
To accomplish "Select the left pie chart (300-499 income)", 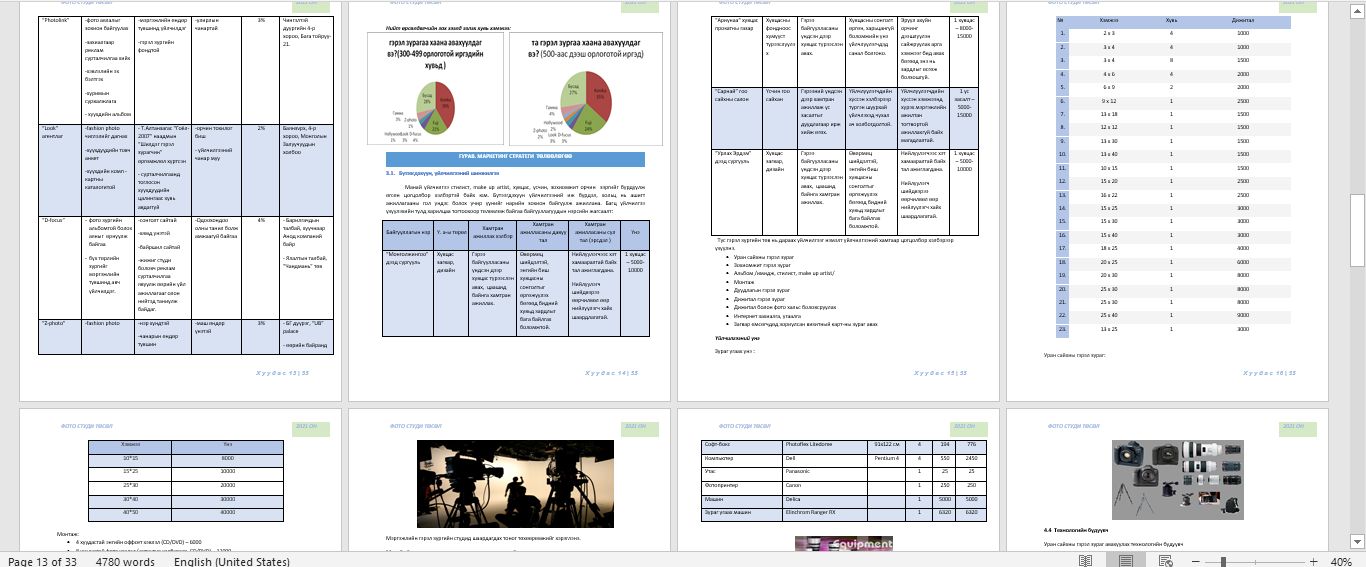I will coord(436,90).
